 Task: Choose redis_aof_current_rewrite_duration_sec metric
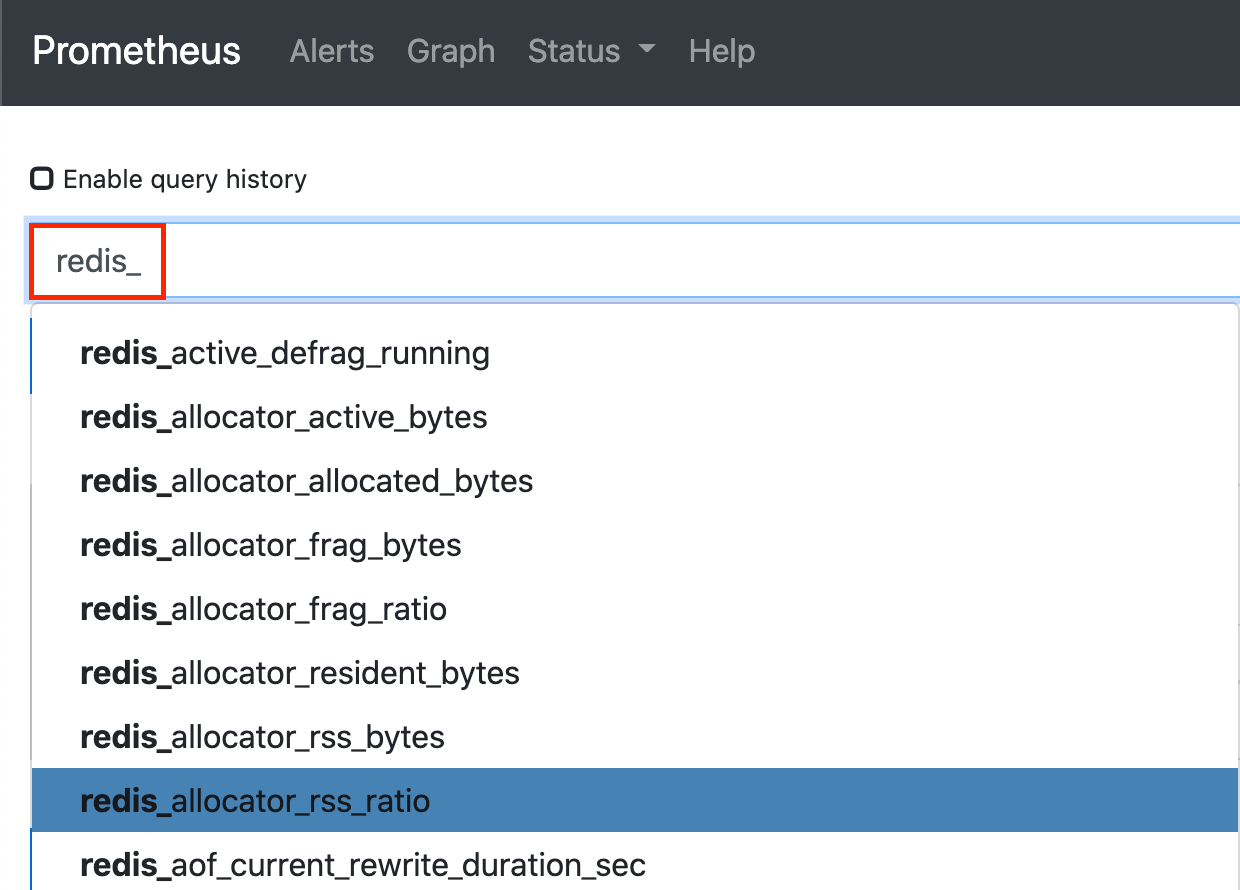click(635, 862)
